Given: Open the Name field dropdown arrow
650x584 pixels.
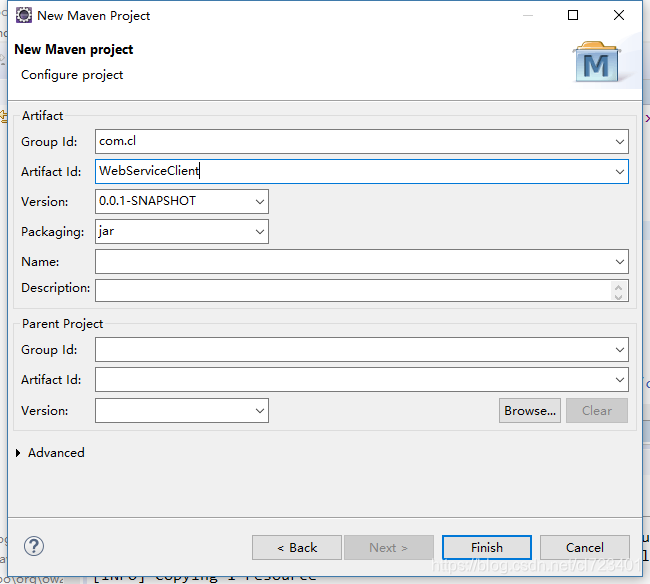Looking at the screenshot, I should pos(620,262).
